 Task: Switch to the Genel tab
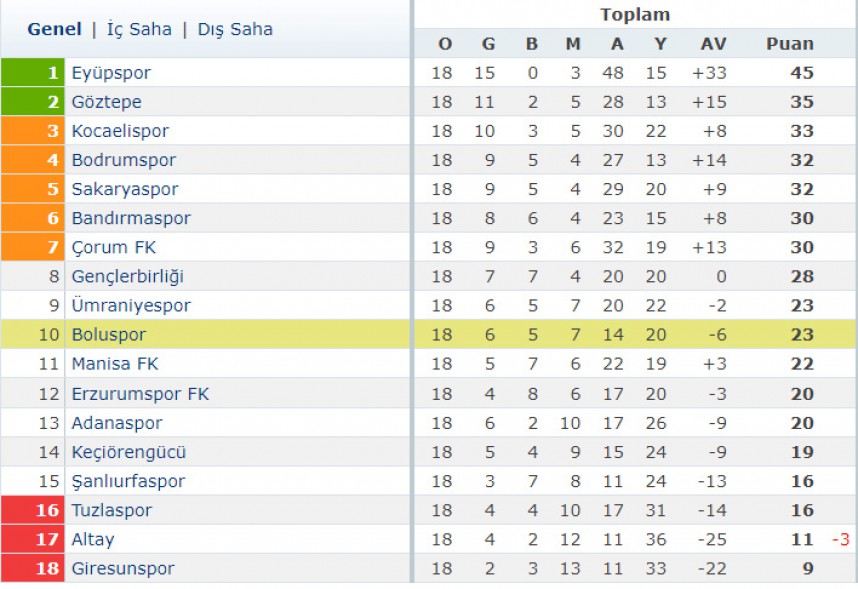click(54, 29)
